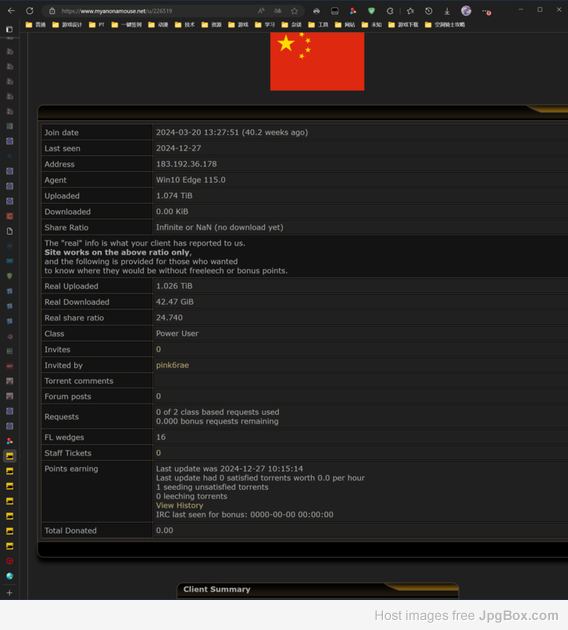
Task: Open the pink6rae inviter profile link
Action: [x=172, y=365]
